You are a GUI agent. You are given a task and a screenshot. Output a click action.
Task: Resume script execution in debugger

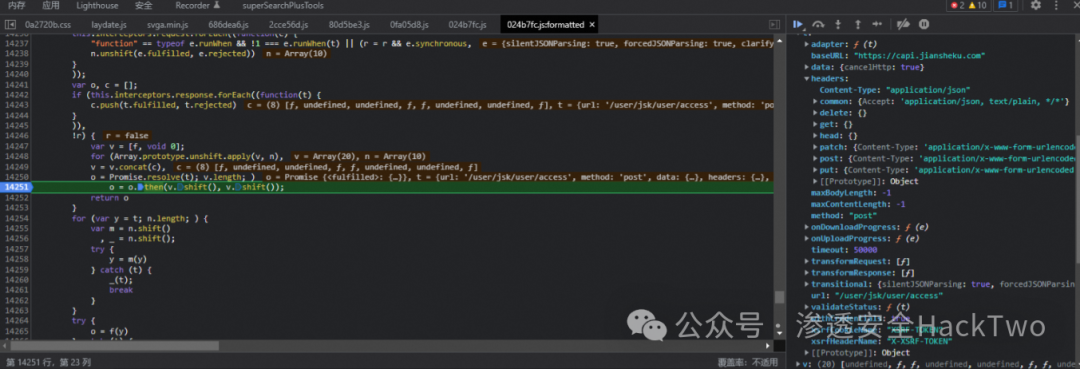coord(798,24)
